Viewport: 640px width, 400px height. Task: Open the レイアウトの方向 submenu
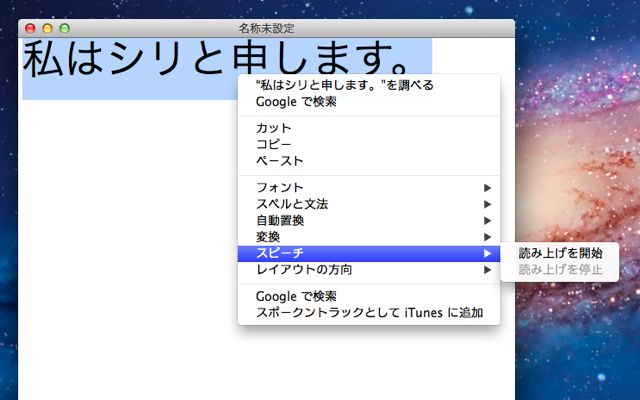pyautogui.click(x=369, y=270)
